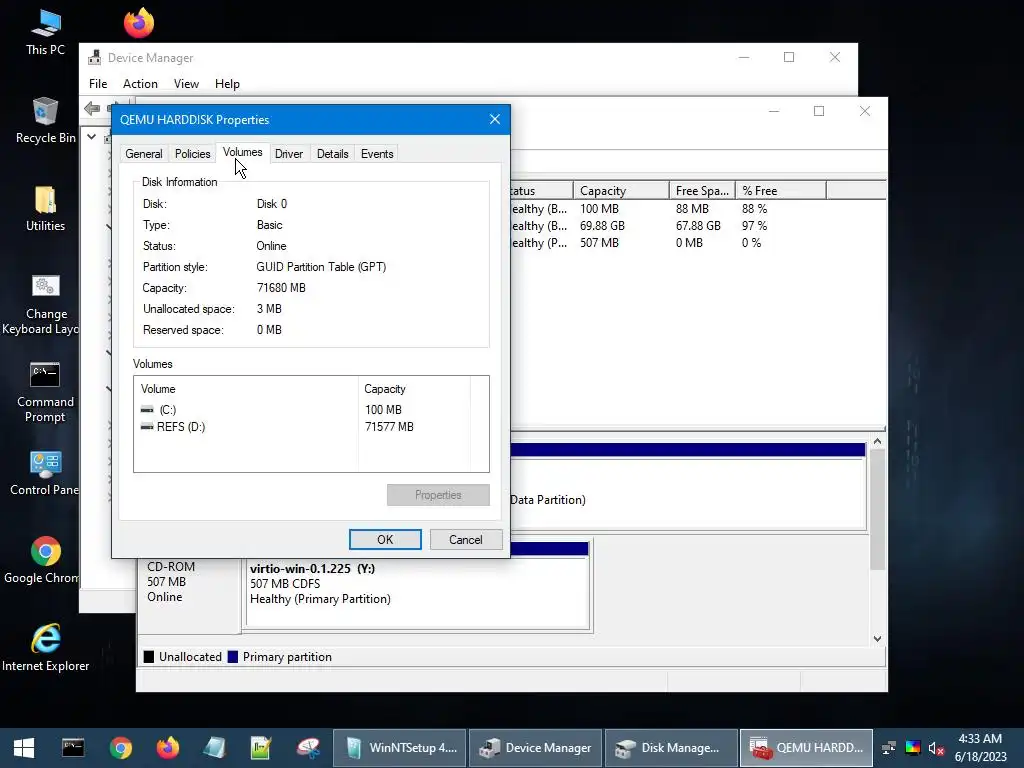Switch to Disk Management taskbar button

pos(671,748)
